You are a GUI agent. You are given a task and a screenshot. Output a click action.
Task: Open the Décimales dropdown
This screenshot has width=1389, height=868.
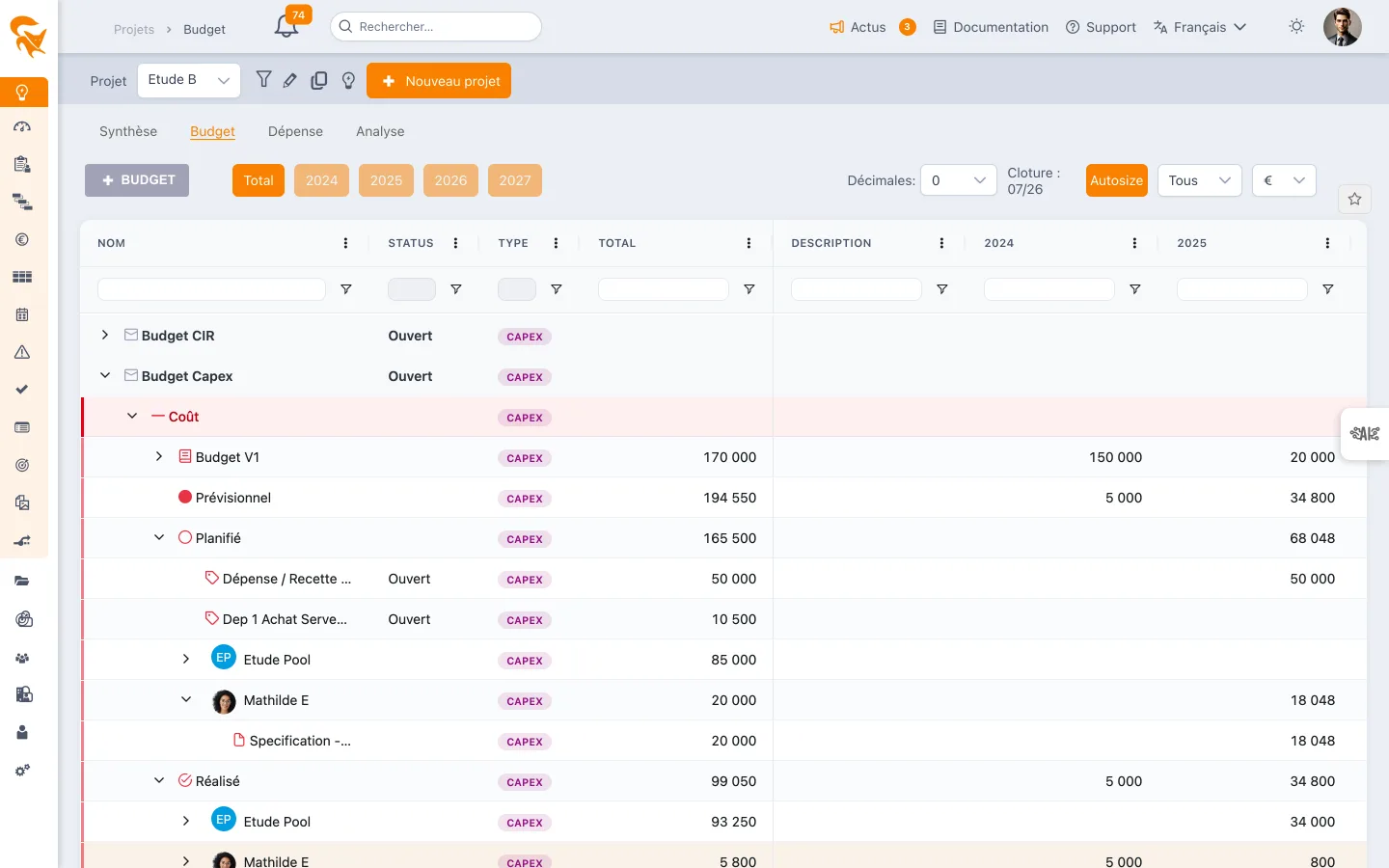[959, 180]
